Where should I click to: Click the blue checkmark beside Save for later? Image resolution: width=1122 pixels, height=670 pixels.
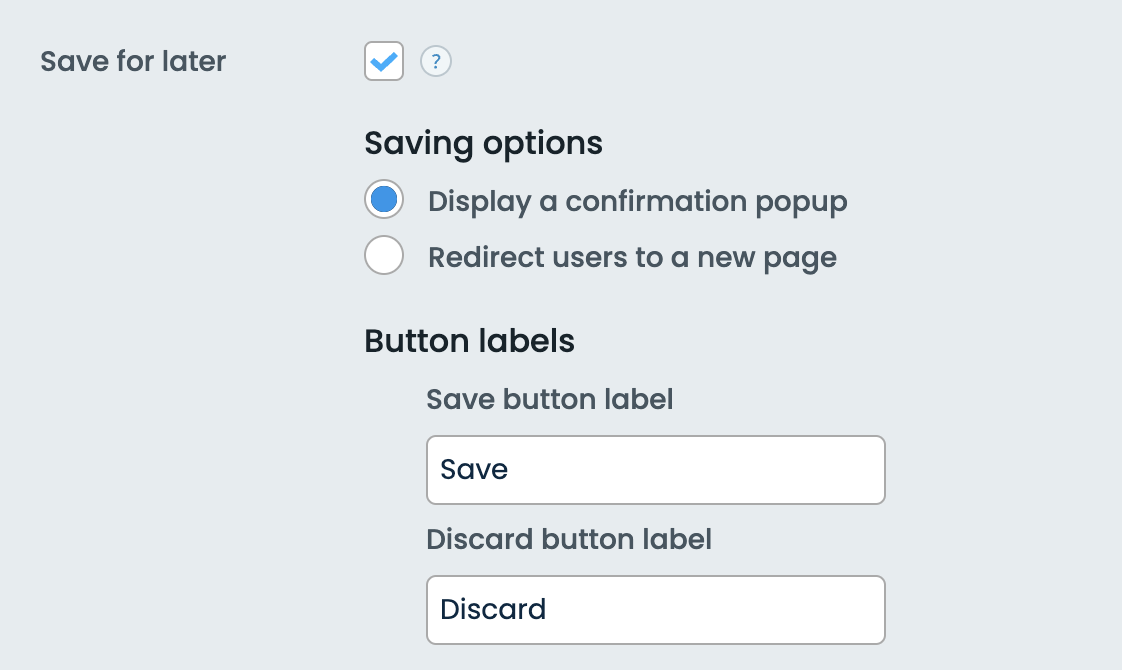tap(384, 61)
